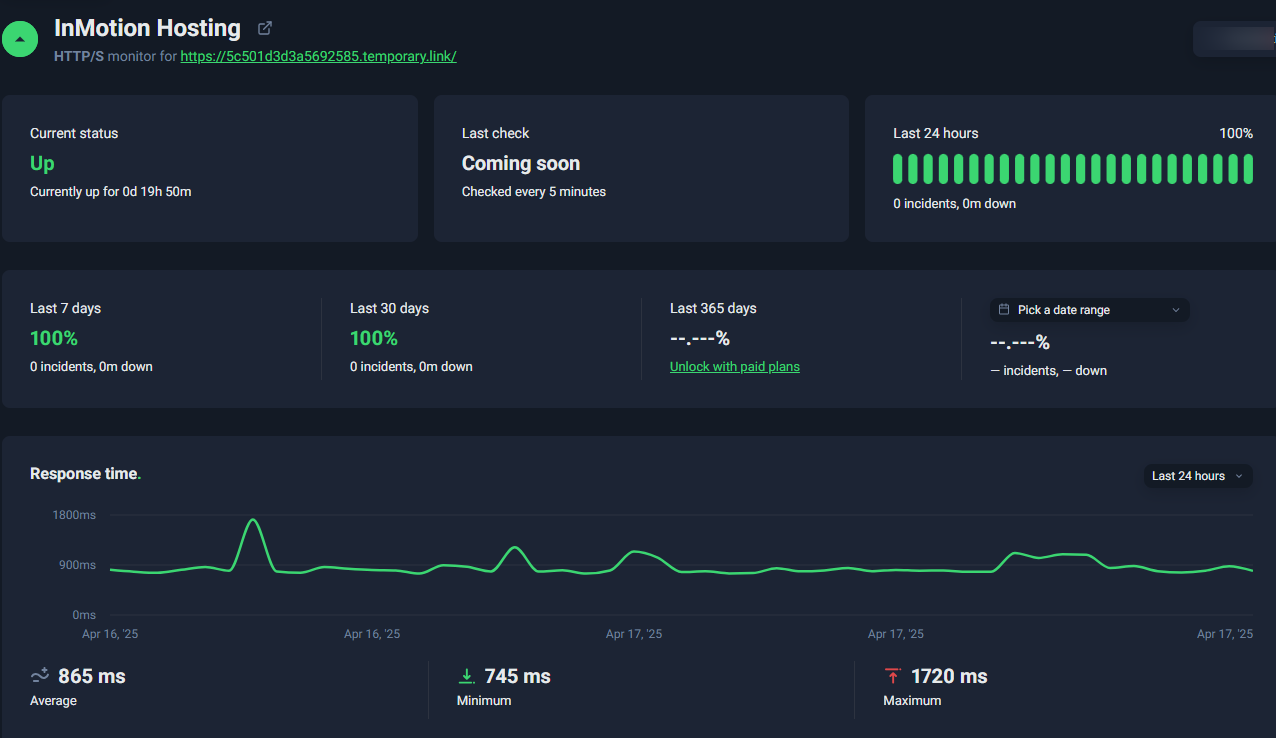Click Unlock with paid plans link
1276x738 pixels.
pos(735,367)
